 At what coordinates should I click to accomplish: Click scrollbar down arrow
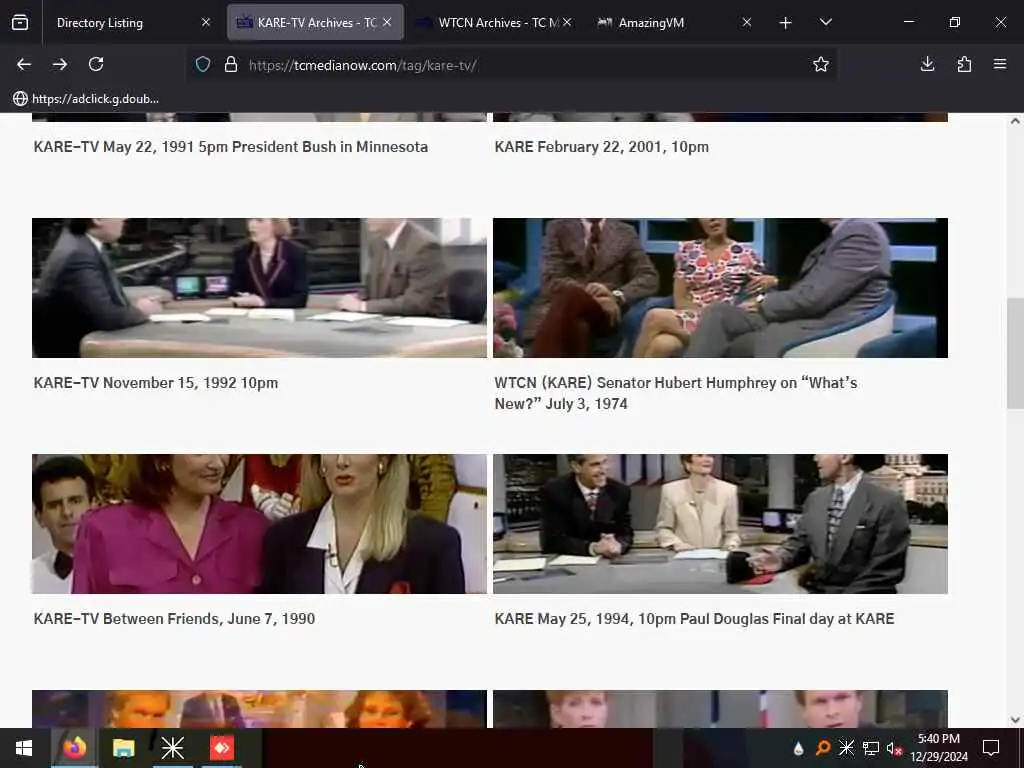coord(1015,720)
